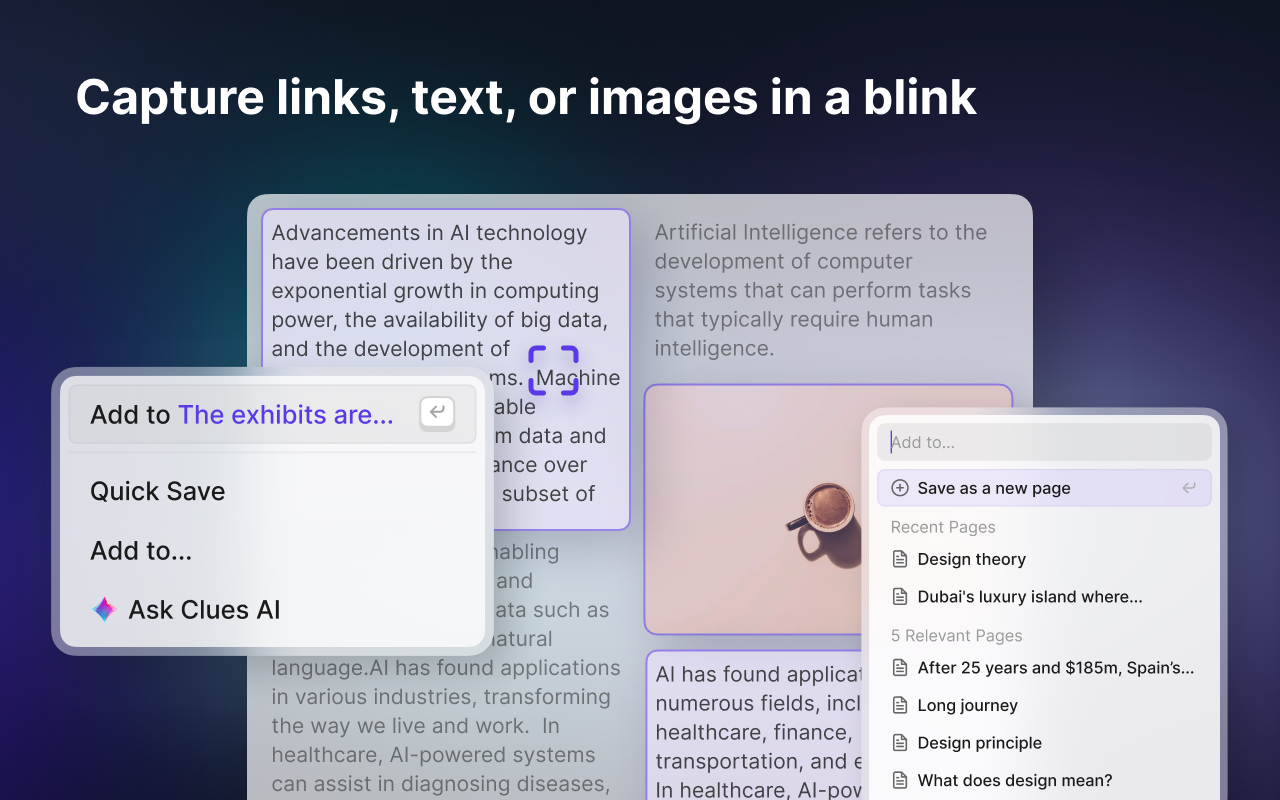Select Add to The exhibits are... option

[x=272, y=414]
